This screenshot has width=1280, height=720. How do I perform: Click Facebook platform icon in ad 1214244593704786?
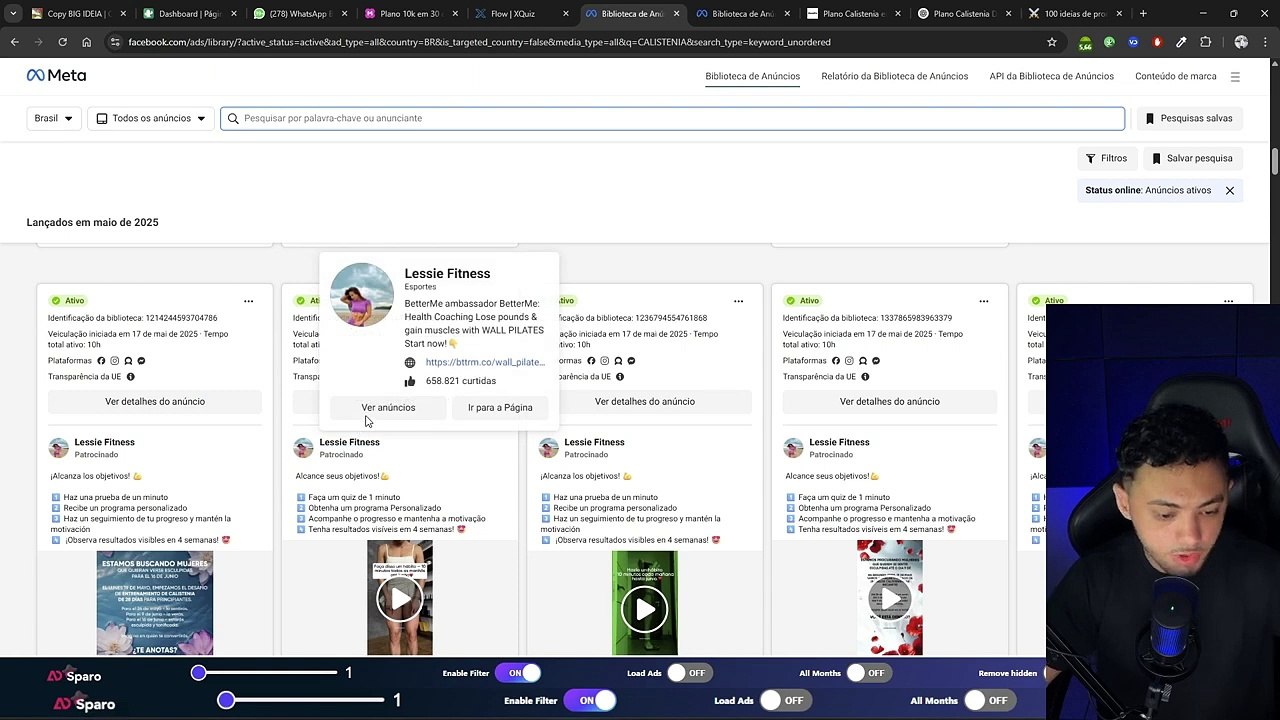tap(101, 360)
